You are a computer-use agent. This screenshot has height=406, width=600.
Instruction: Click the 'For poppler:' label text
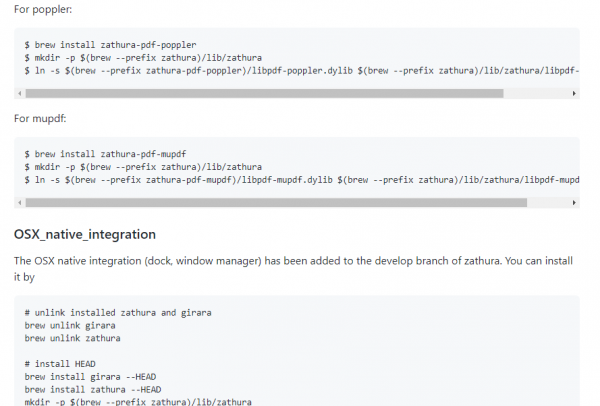[x=43, y=10]
